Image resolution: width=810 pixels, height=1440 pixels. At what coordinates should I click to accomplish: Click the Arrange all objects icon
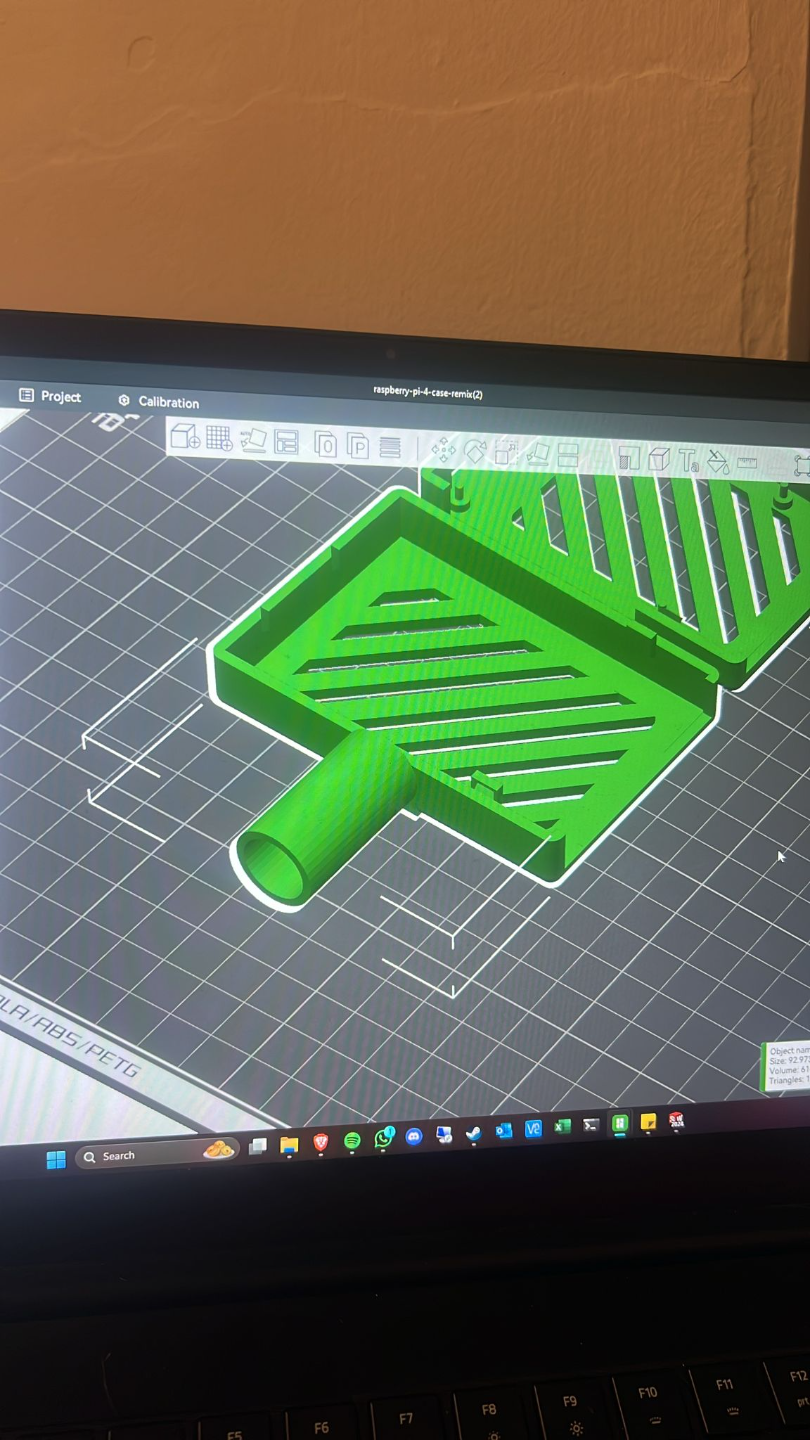coord(287,442)
